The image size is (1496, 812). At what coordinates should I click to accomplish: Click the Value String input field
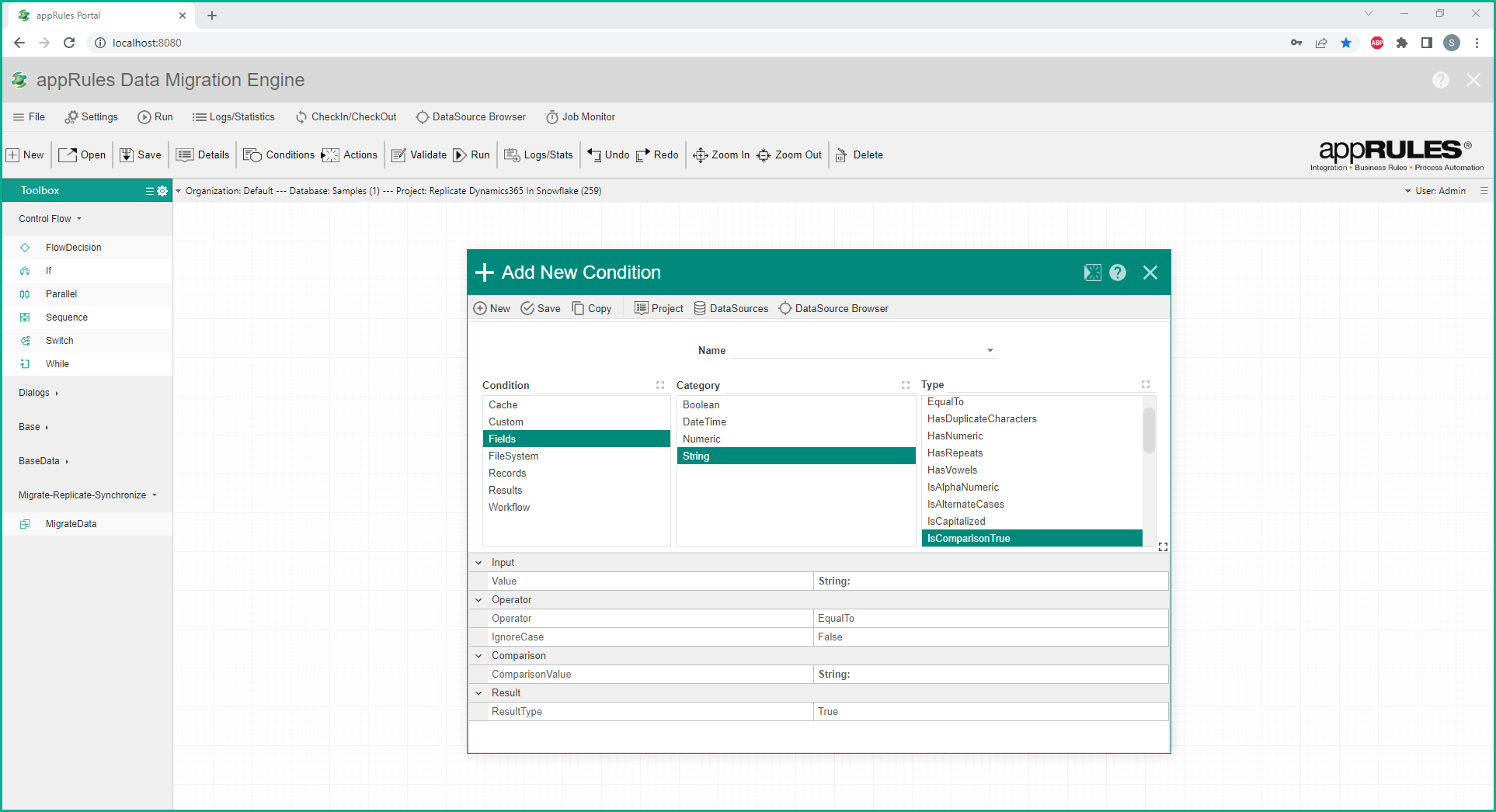point(991,581)
